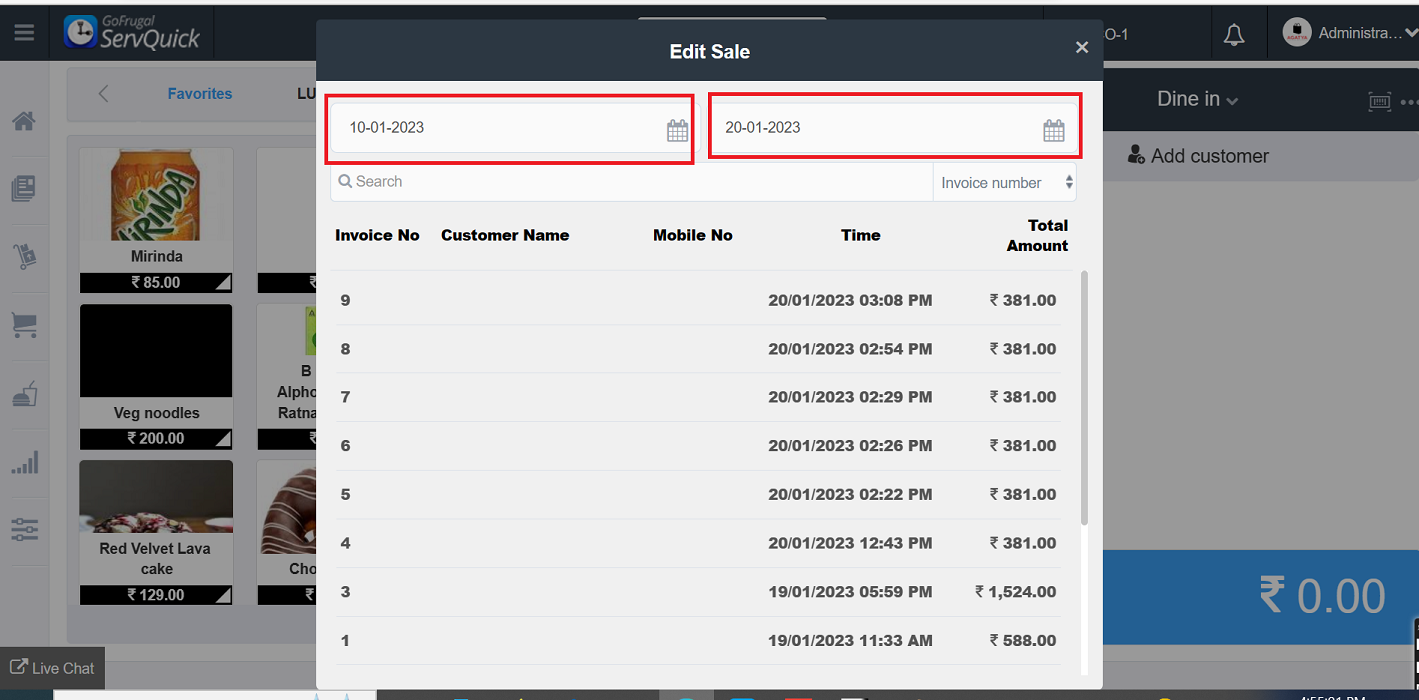Viewport: 1419px width, 700px height.
Task: Click the end date field 20-01-2023
Action: 894,128
